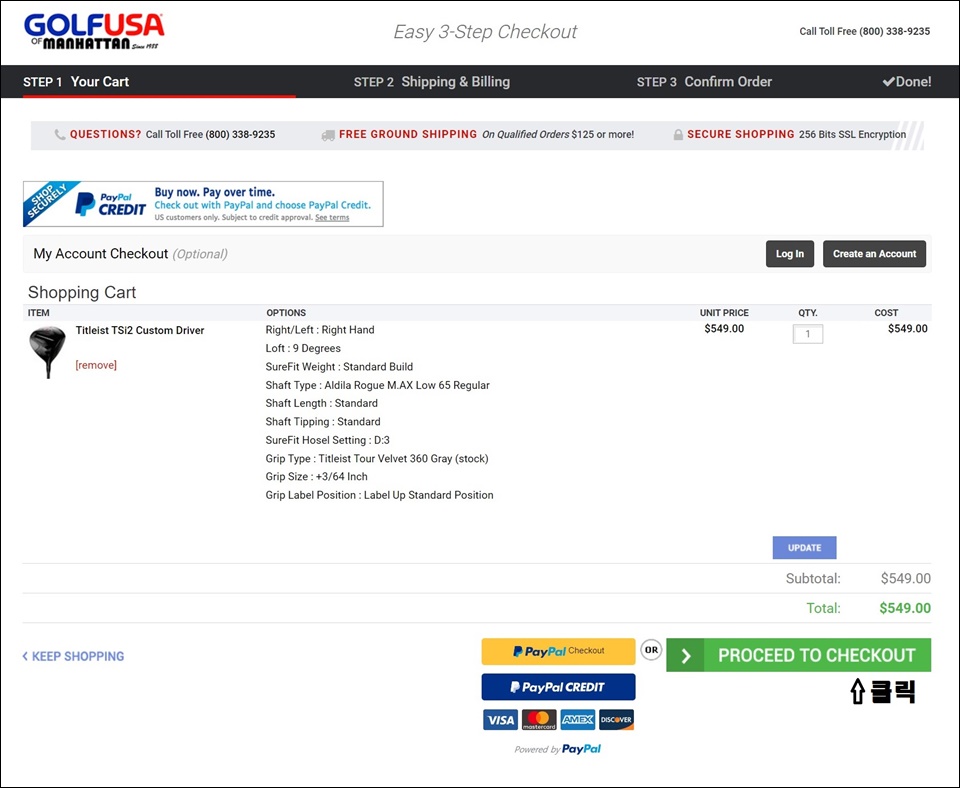This screenshot has width=960, height=788.
Task: Select the Step 1 Your Cart tab
Action: pos(76,82)
